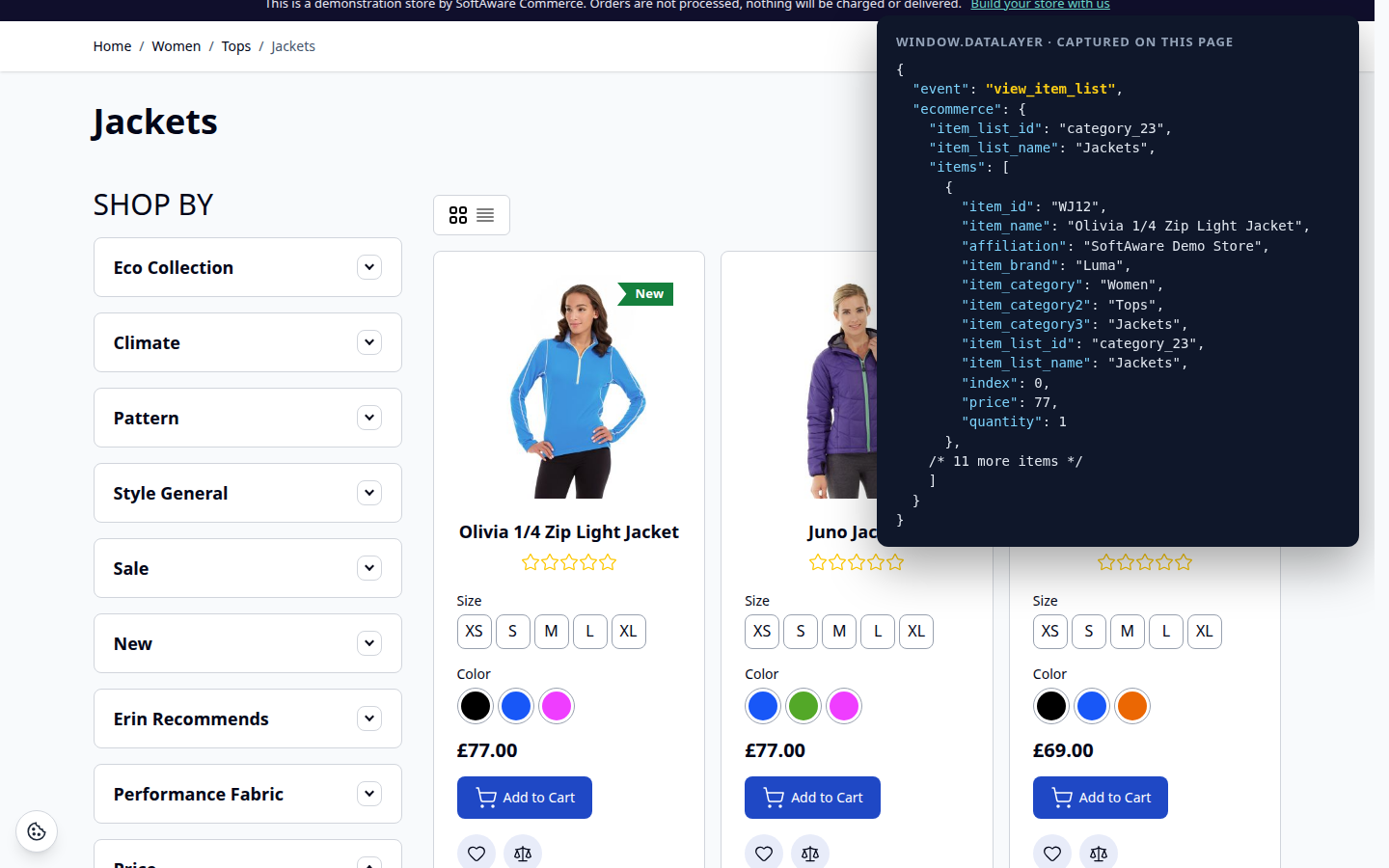1389x868 pixels.
Task: Choose black color for Olivia jacket
Action: point(476,706)
